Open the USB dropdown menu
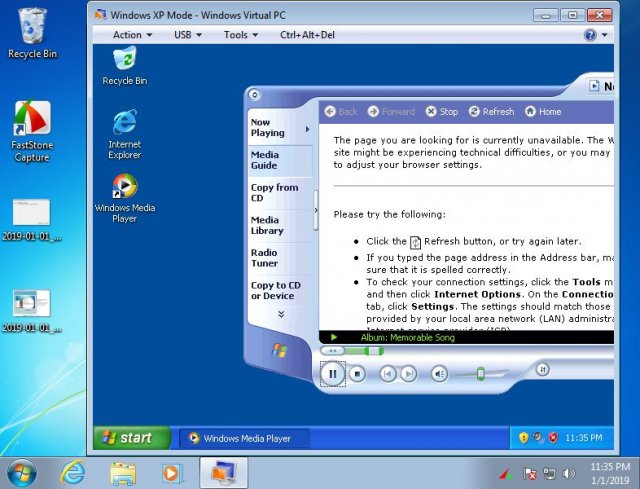Image resolution: width=640 pixels, height=489 pixels. (x=188, y=35)
